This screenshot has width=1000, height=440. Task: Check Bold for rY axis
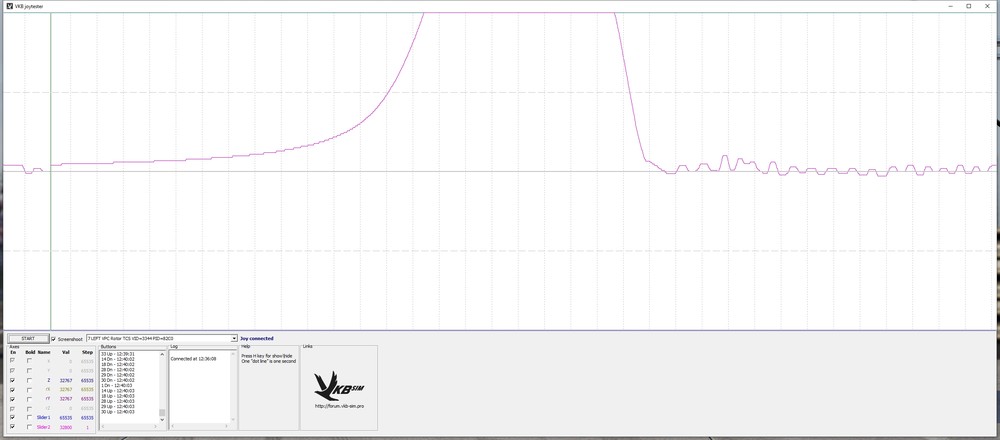click(x=29, y=399)
